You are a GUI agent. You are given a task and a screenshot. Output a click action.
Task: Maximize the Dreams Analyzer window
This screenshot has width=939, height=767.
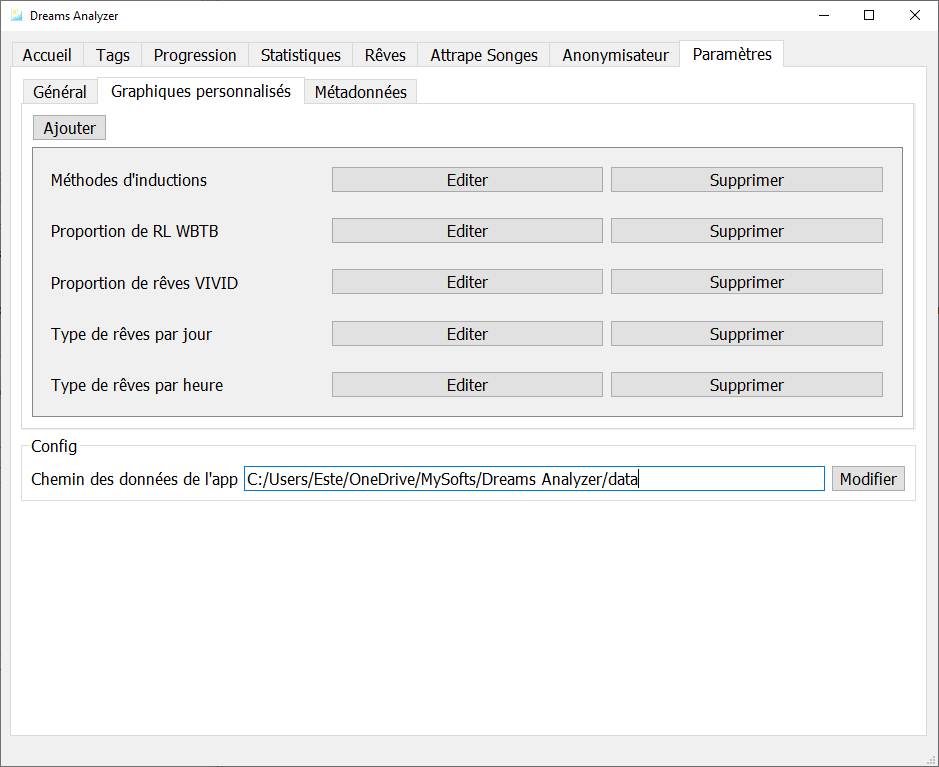869,16
